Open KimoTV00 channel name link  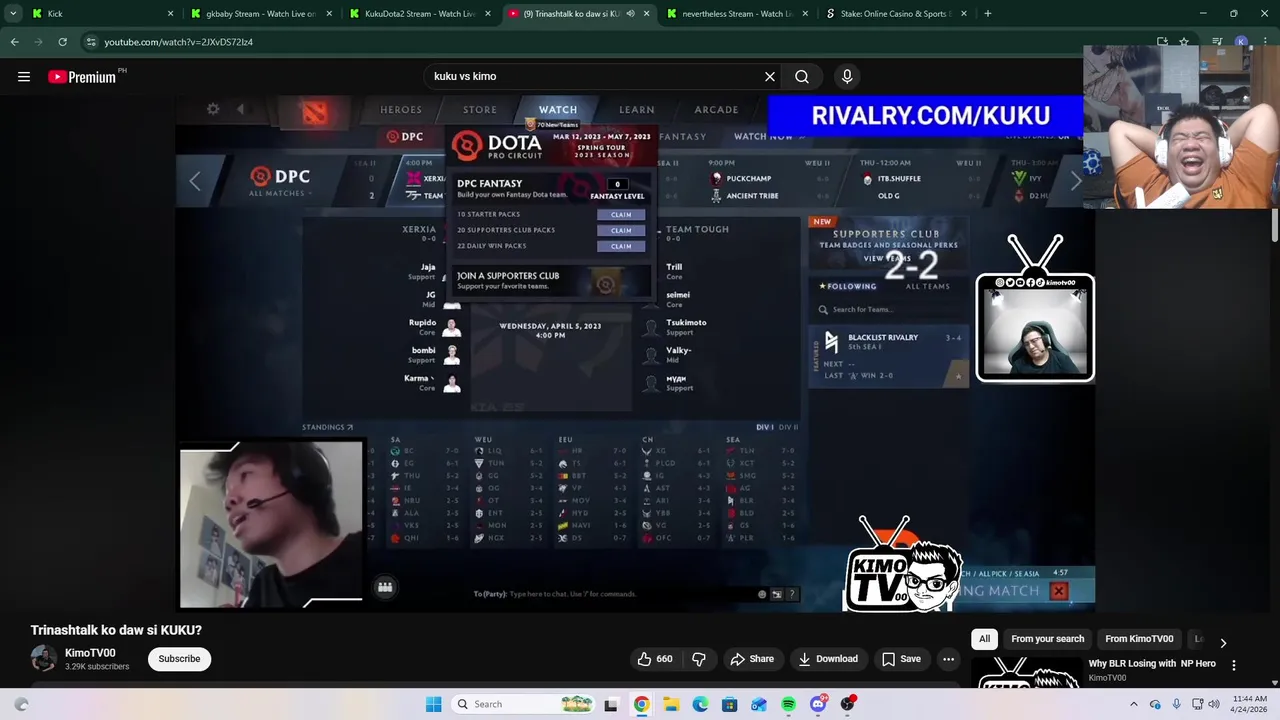coord(90,653)
